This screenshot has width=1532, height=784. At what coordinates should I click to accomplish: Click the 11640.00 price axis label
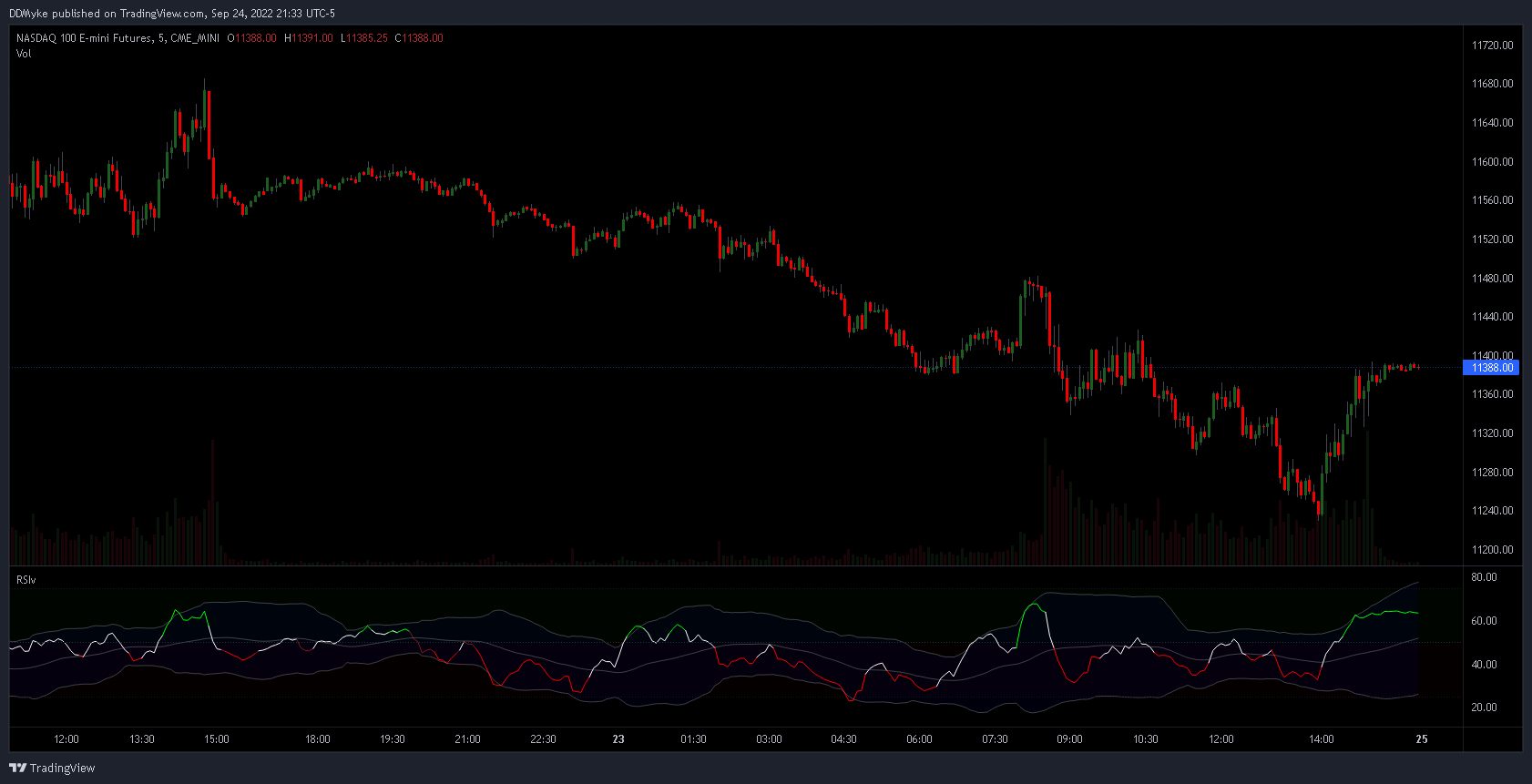1493,123
